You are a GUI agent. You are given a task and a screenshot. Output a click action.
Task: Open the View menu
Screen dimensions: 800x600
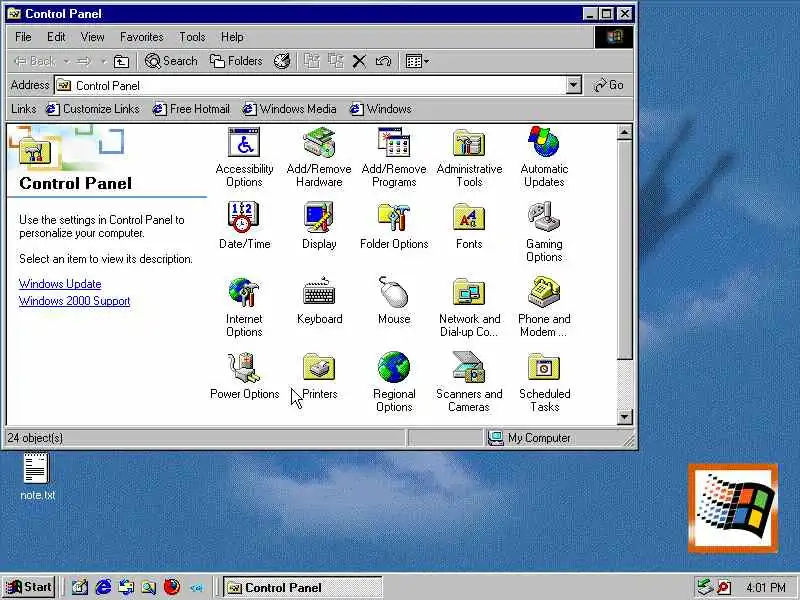[x=92, y=37]
